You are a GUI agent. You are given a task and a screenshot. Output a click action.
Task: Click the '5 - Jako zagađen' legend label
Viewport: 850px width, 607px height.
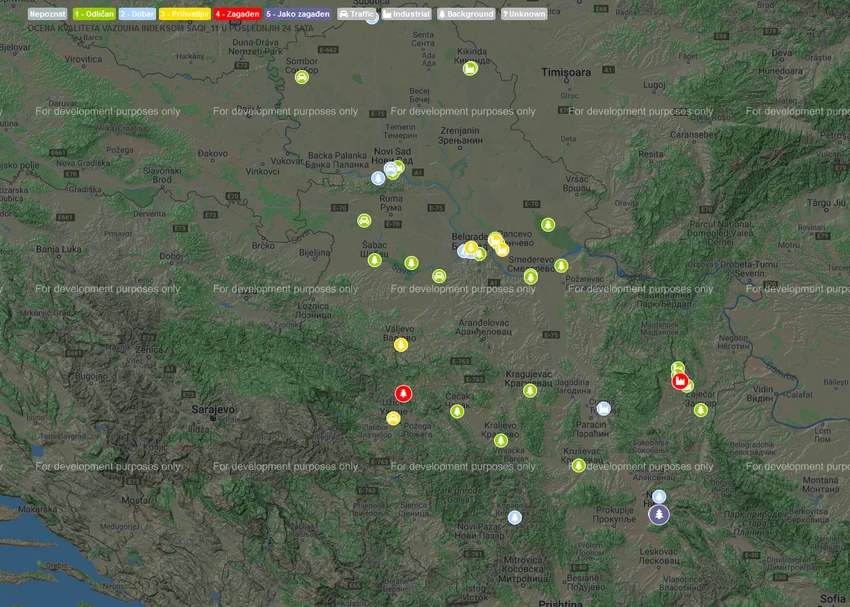(298, 14)
